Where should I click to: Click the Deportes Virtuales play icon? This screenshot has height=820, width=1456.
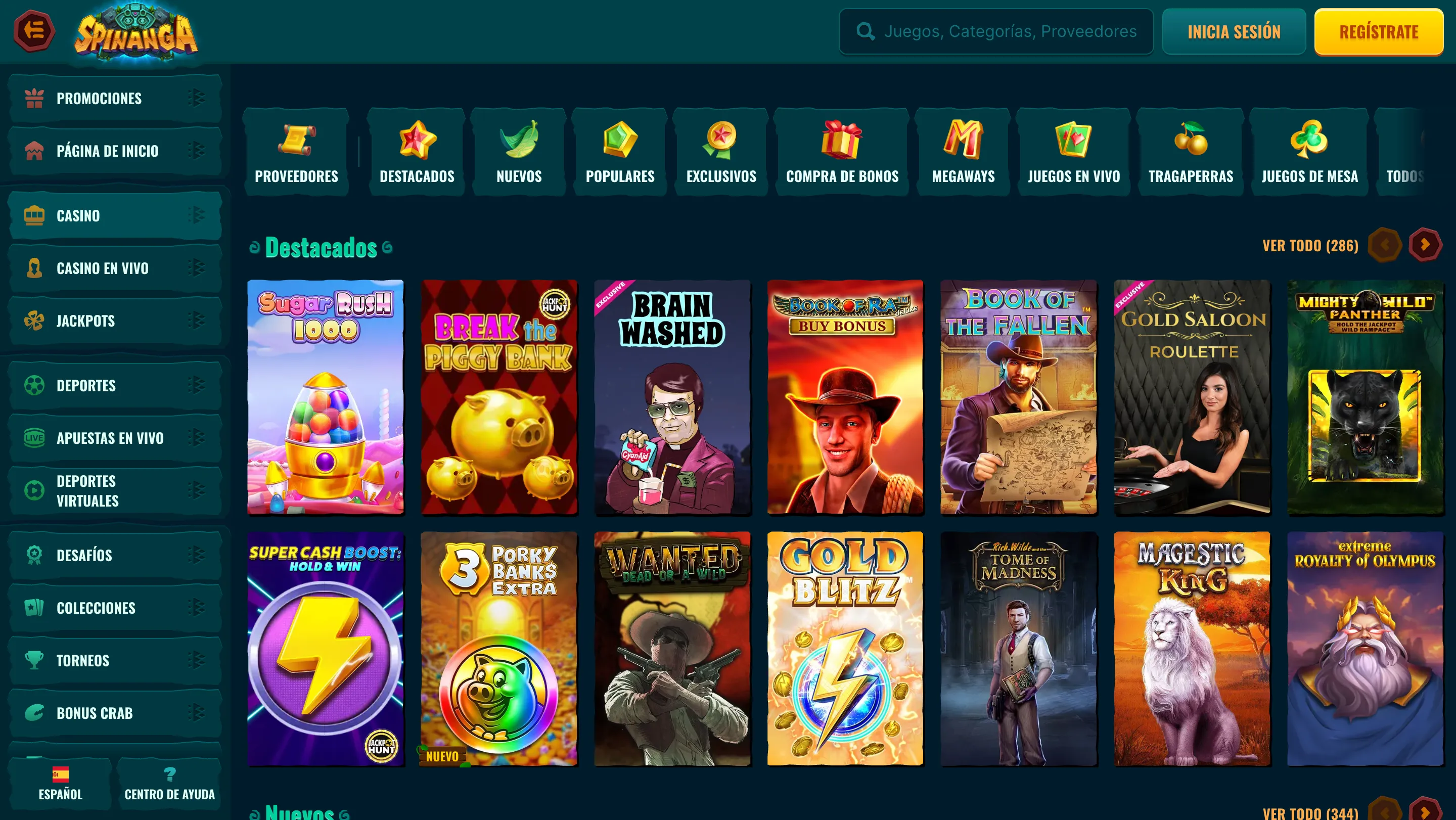[34, 490]
